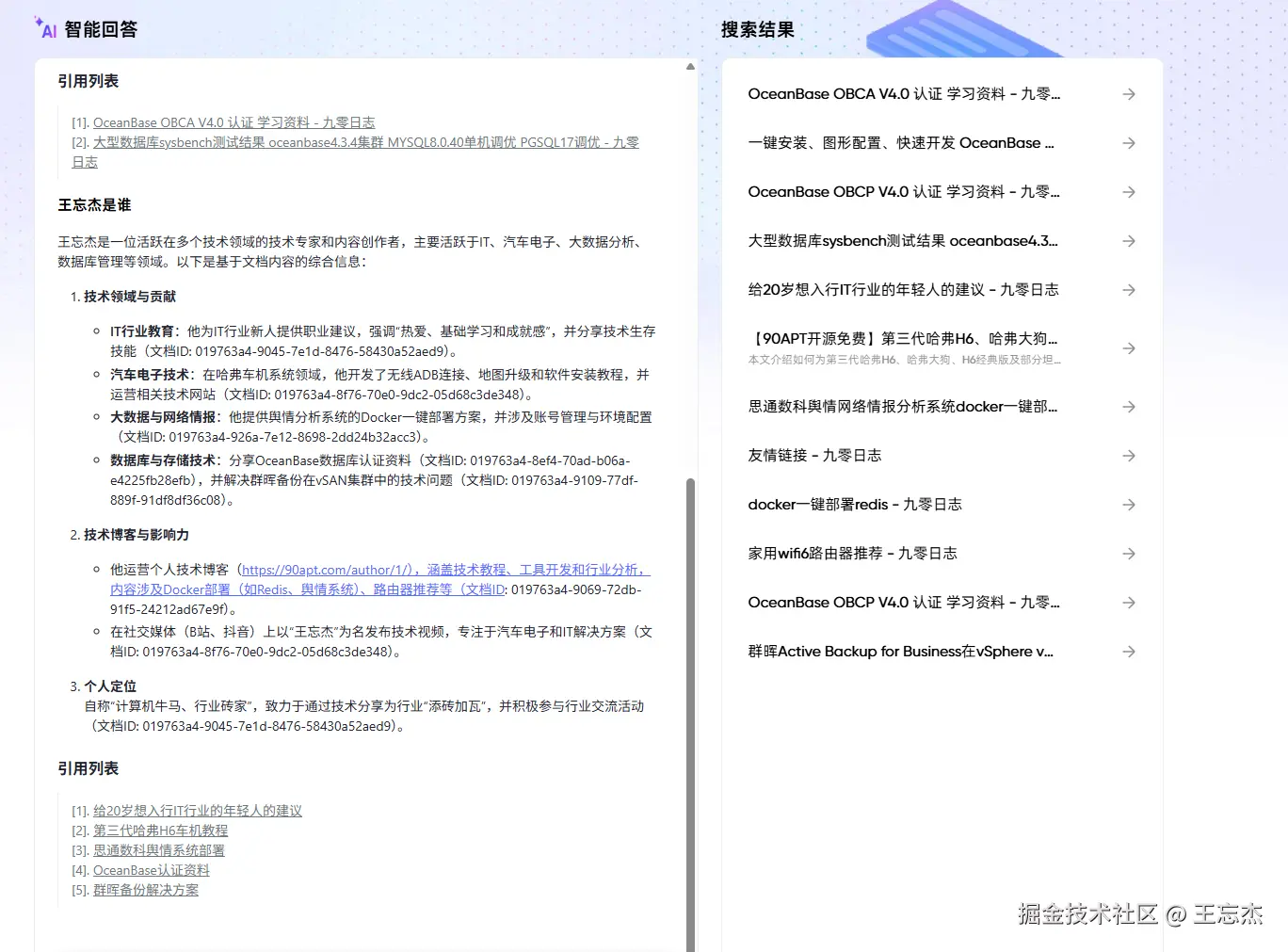Open arrow for 家用wifi6路由器推荐 result
The image size is (1288, 952).
pos(1129,554)
